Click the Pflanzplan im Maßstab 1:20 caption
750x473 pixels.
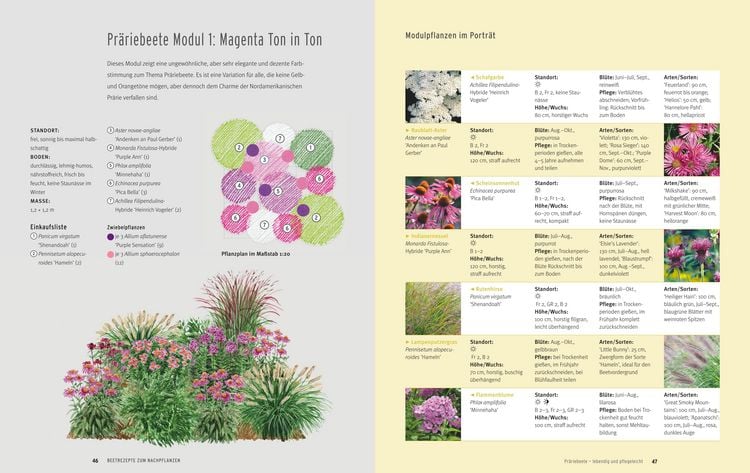pos(255,254)
